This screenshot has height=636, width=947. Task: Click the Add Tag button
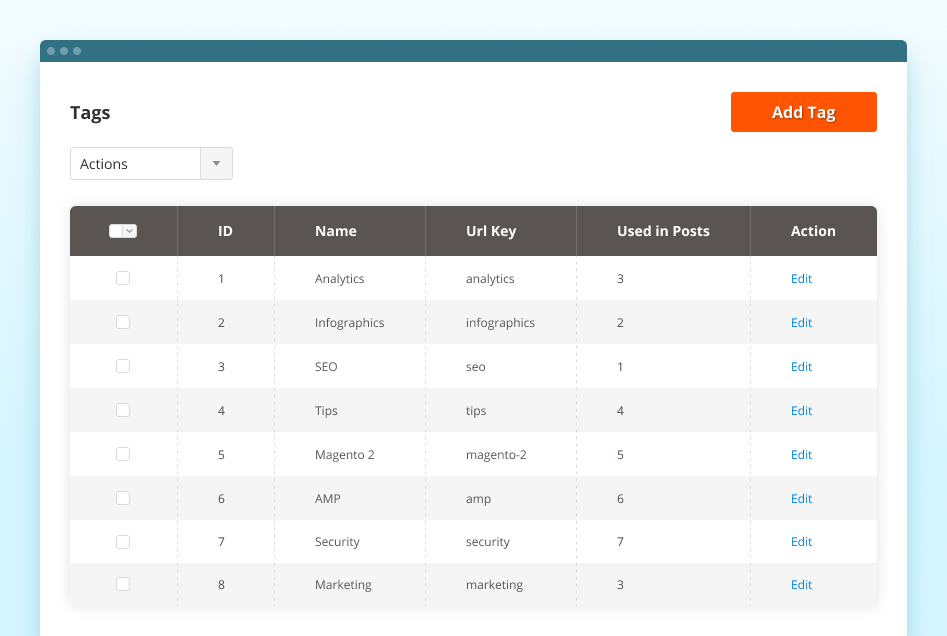(803, 112)
